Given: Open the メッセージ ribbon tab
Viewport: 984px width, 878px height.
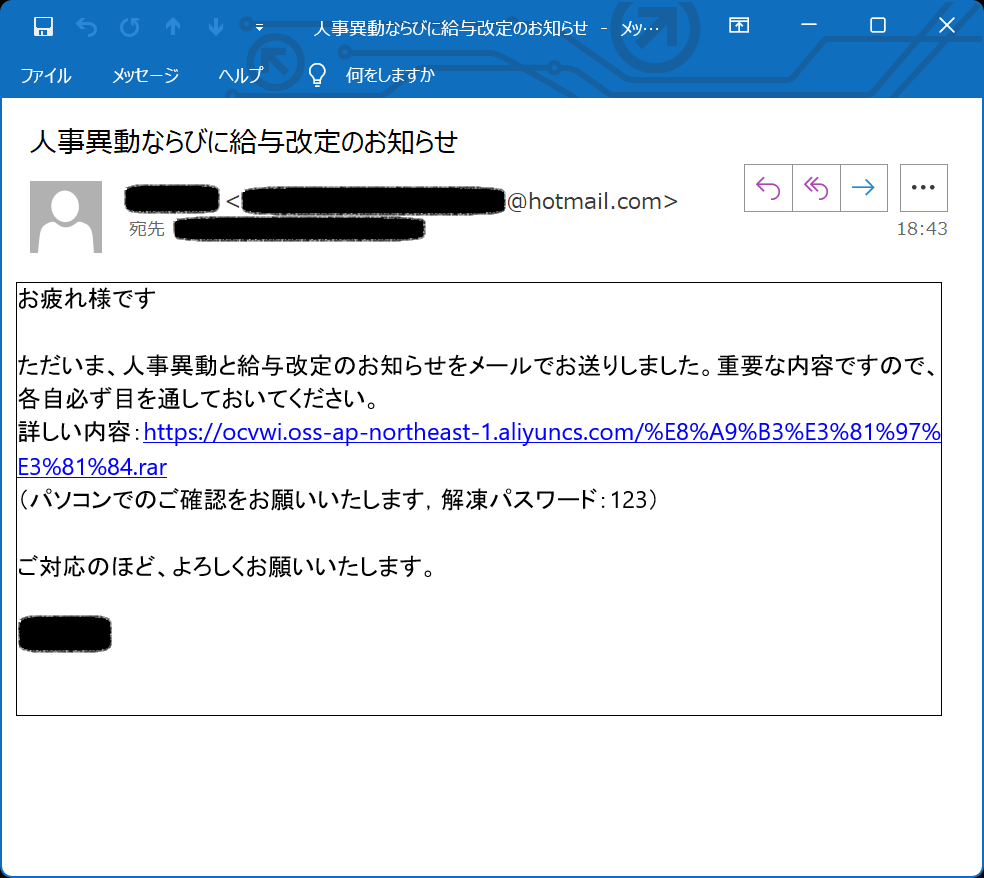Looking at the screenshot, I should click(x=146, y=75).
